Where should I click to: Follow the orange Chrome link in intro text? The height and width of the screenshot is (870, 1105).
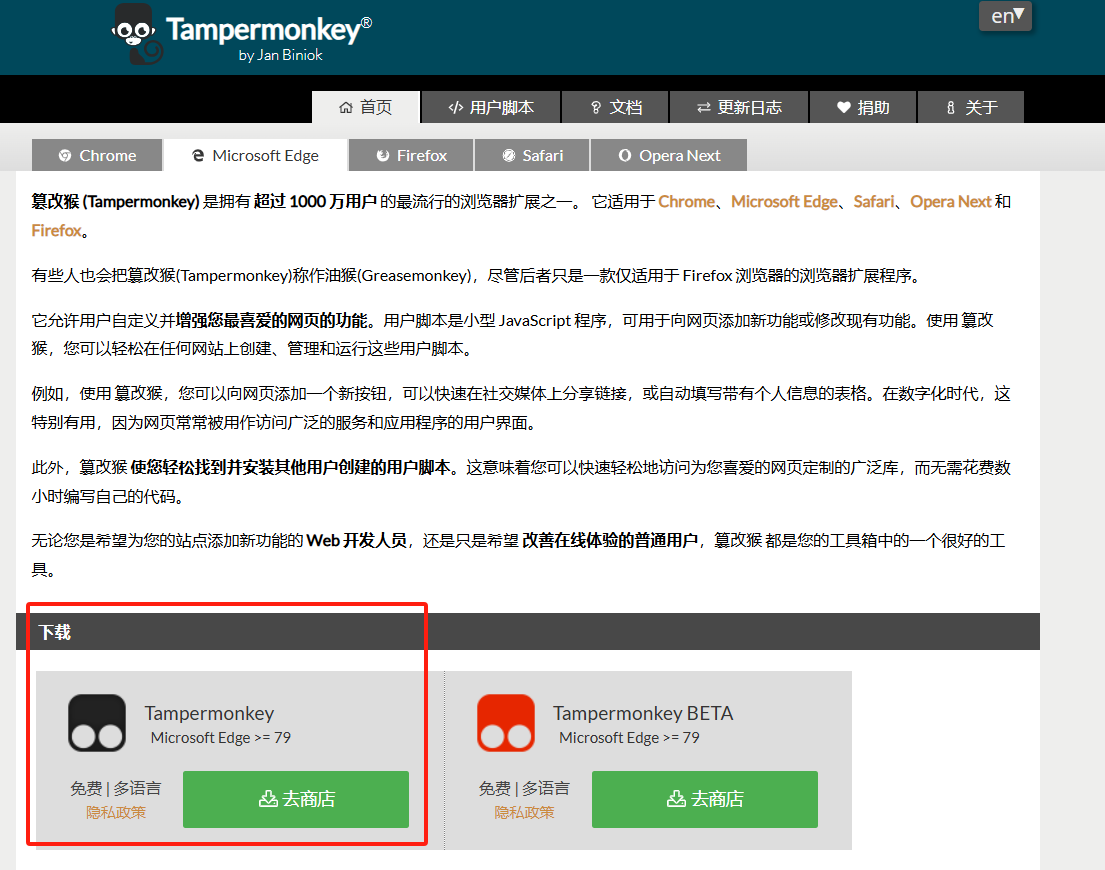[x=686, y=201]
